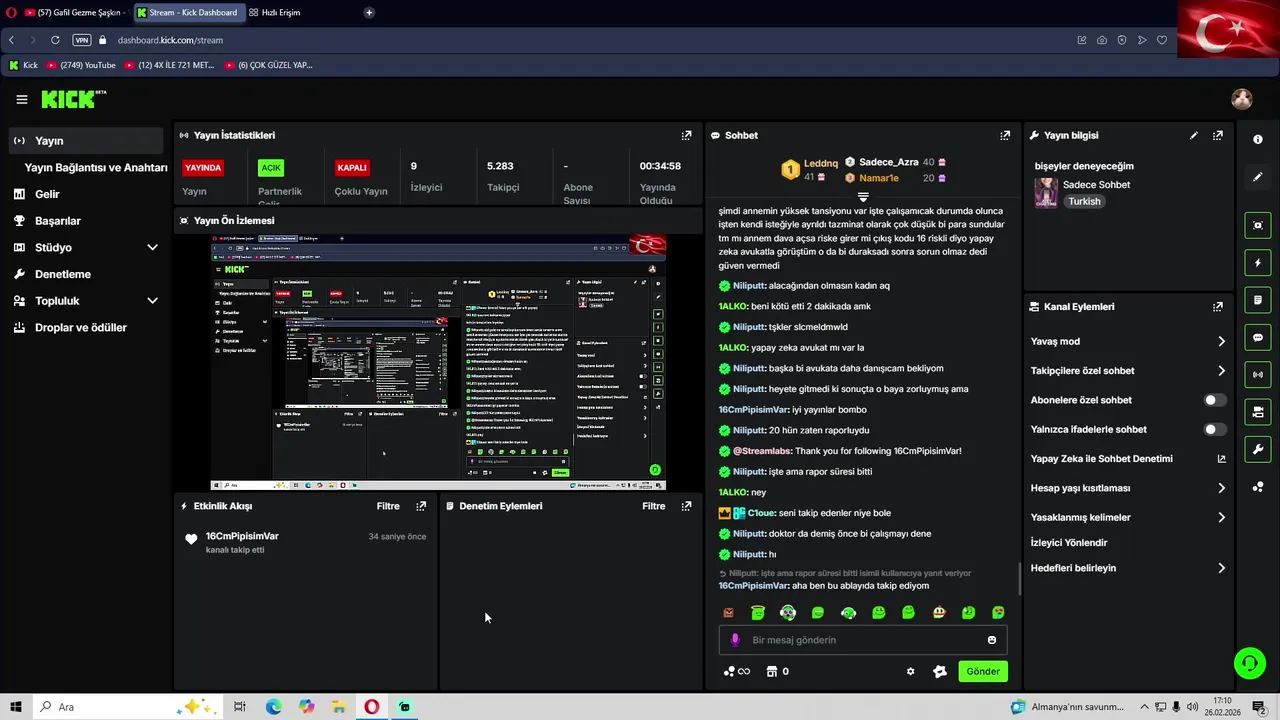This screenshot has height=720, width=1280.
Task: Pop out the Yayın İstatistikleri panel
Action: 686,135
